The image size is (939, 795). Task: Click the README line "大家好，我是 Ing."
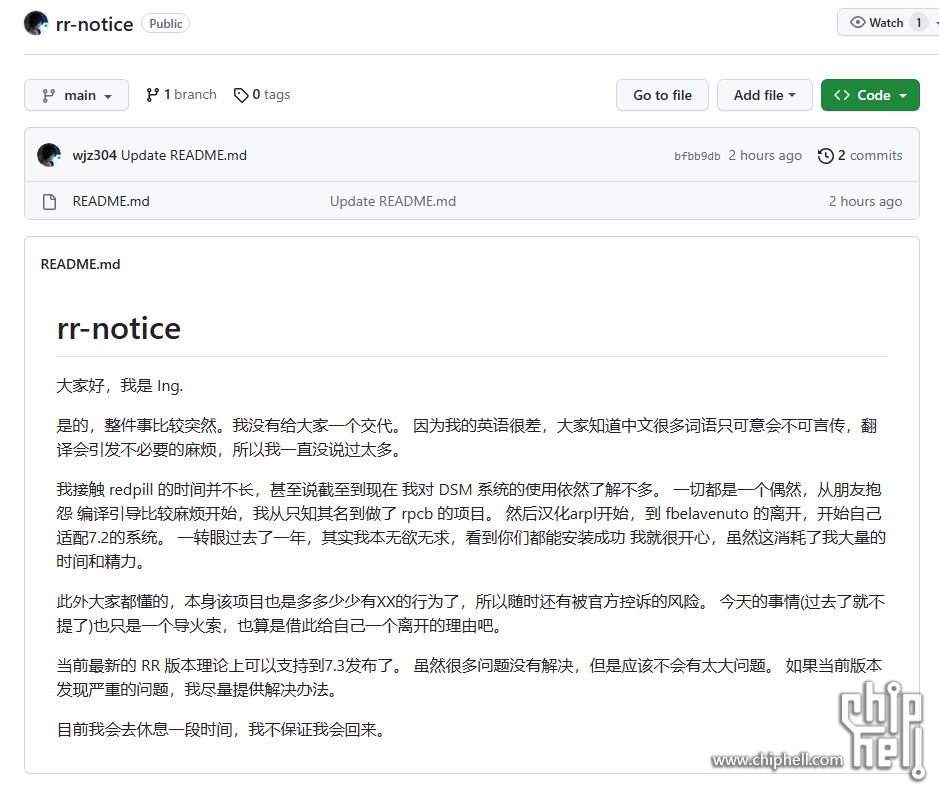120,386
